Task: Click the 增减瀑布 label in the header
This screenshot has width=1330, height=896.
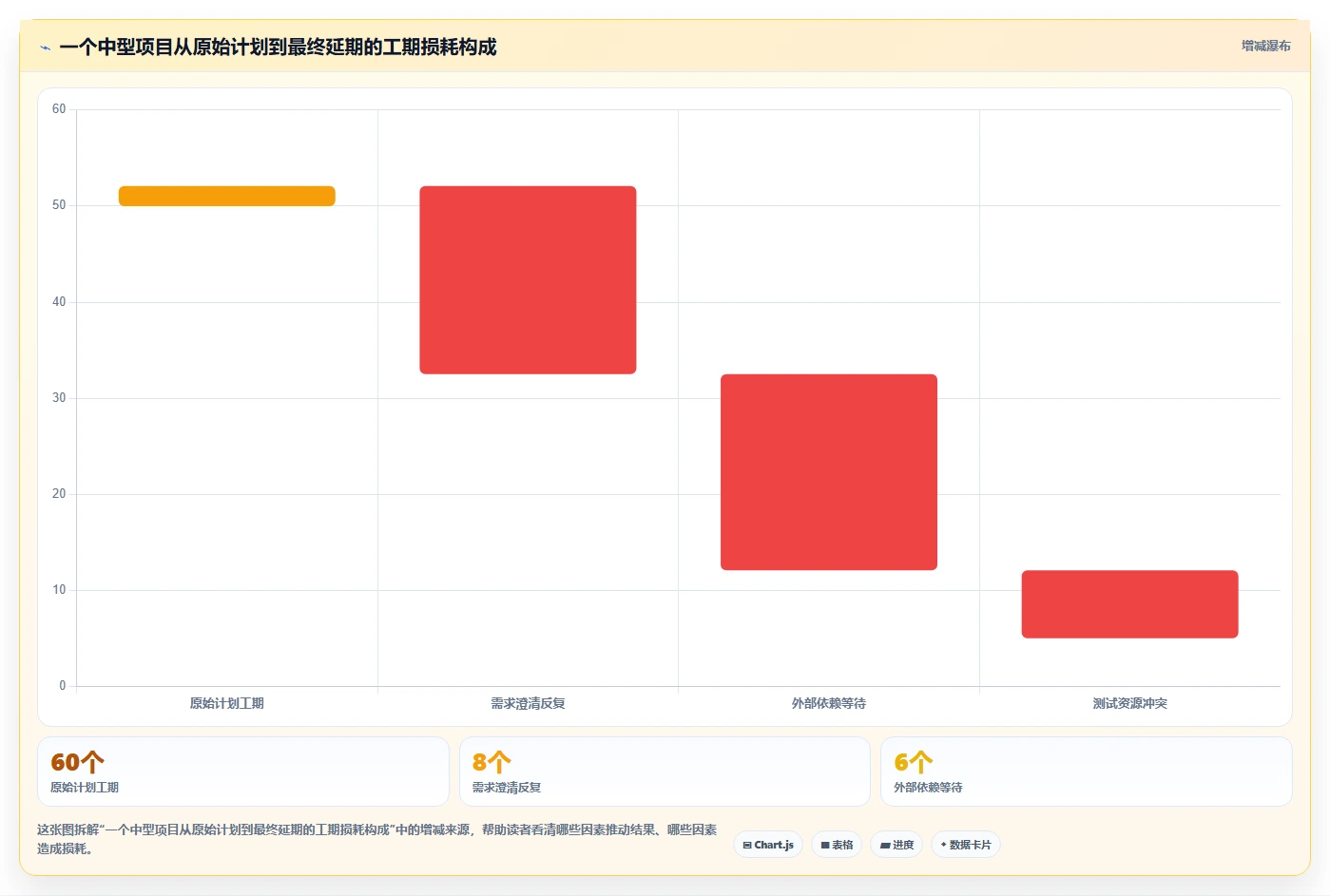Action: coord(1265,46)
